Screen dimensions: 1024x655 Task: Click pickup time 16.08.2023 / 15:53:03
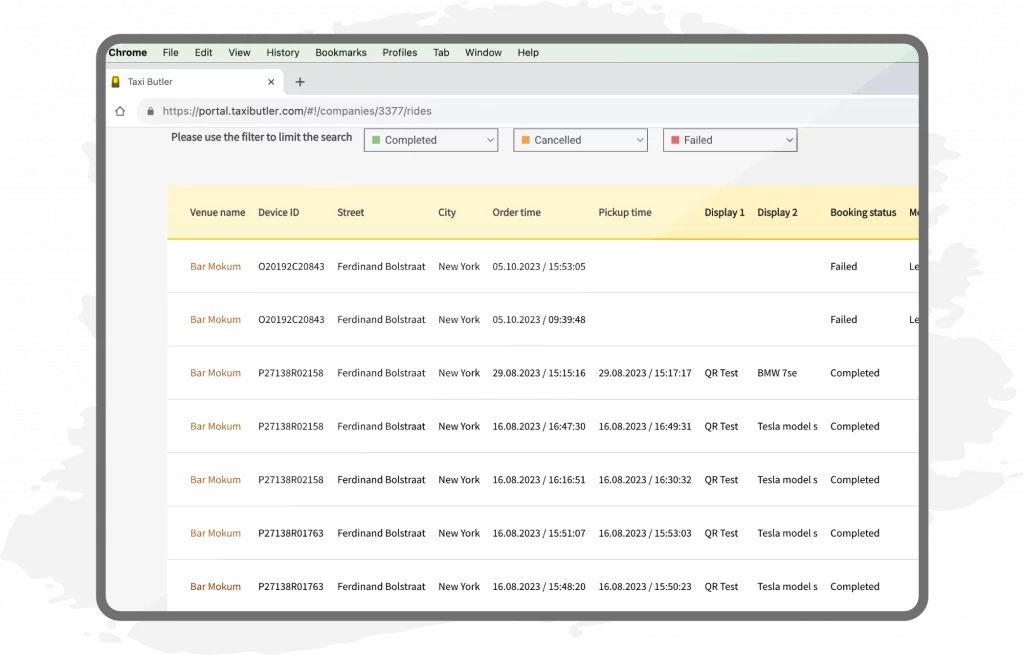[645, 533]
